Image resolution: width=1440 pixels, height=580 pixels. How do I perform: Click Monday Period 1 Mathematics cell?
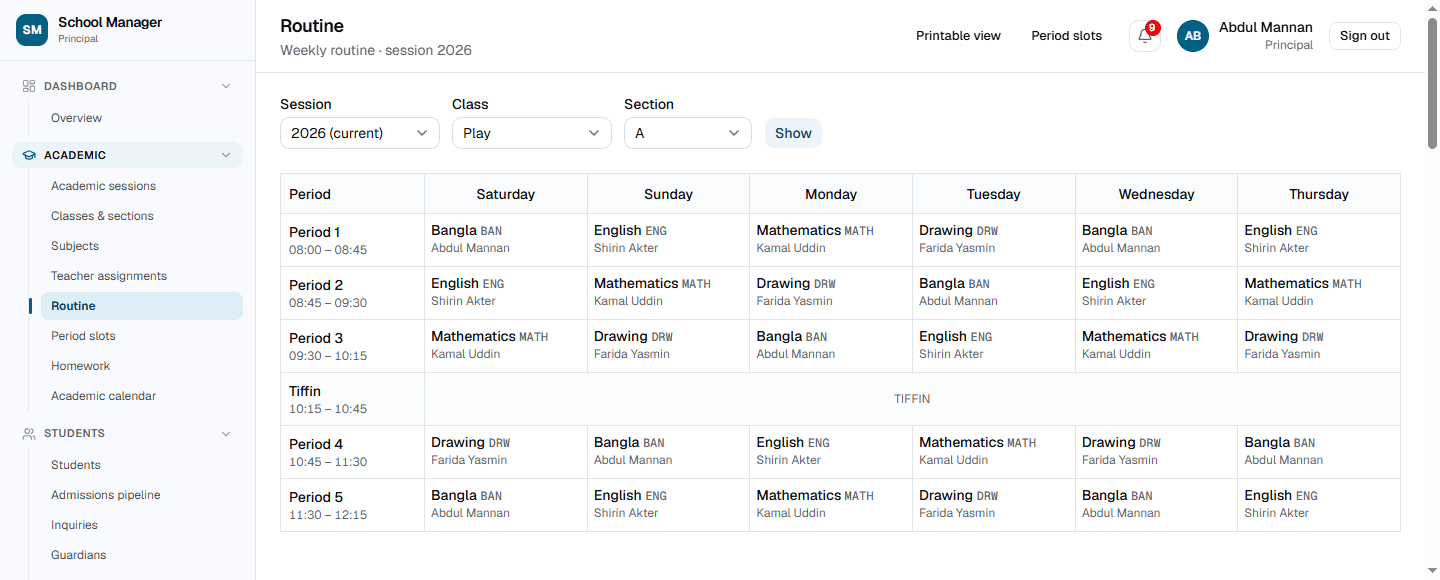831,240
